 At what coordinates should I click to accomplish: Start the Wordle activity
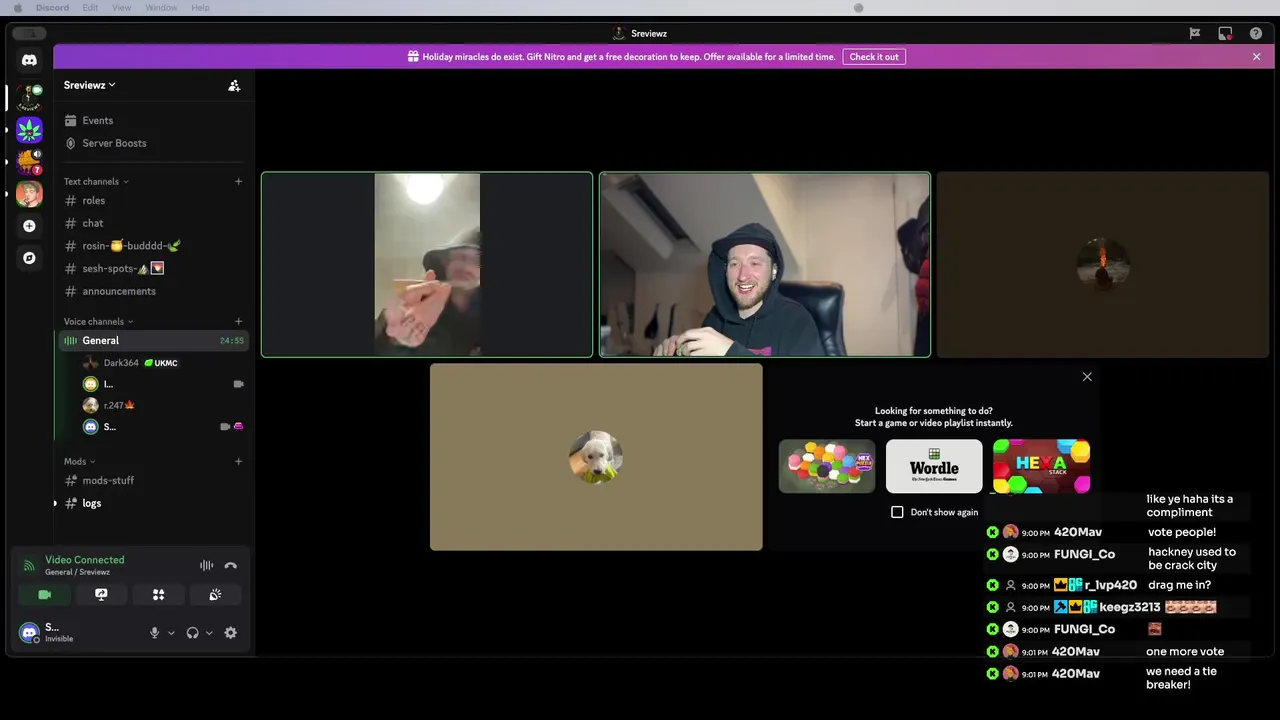click(934, 466)
